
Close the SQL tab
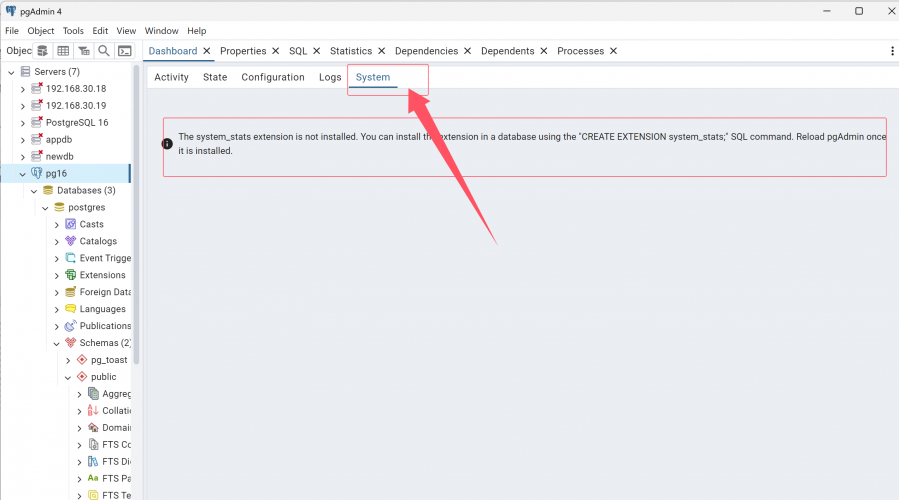pyautogui.click(x=316, y=51)
